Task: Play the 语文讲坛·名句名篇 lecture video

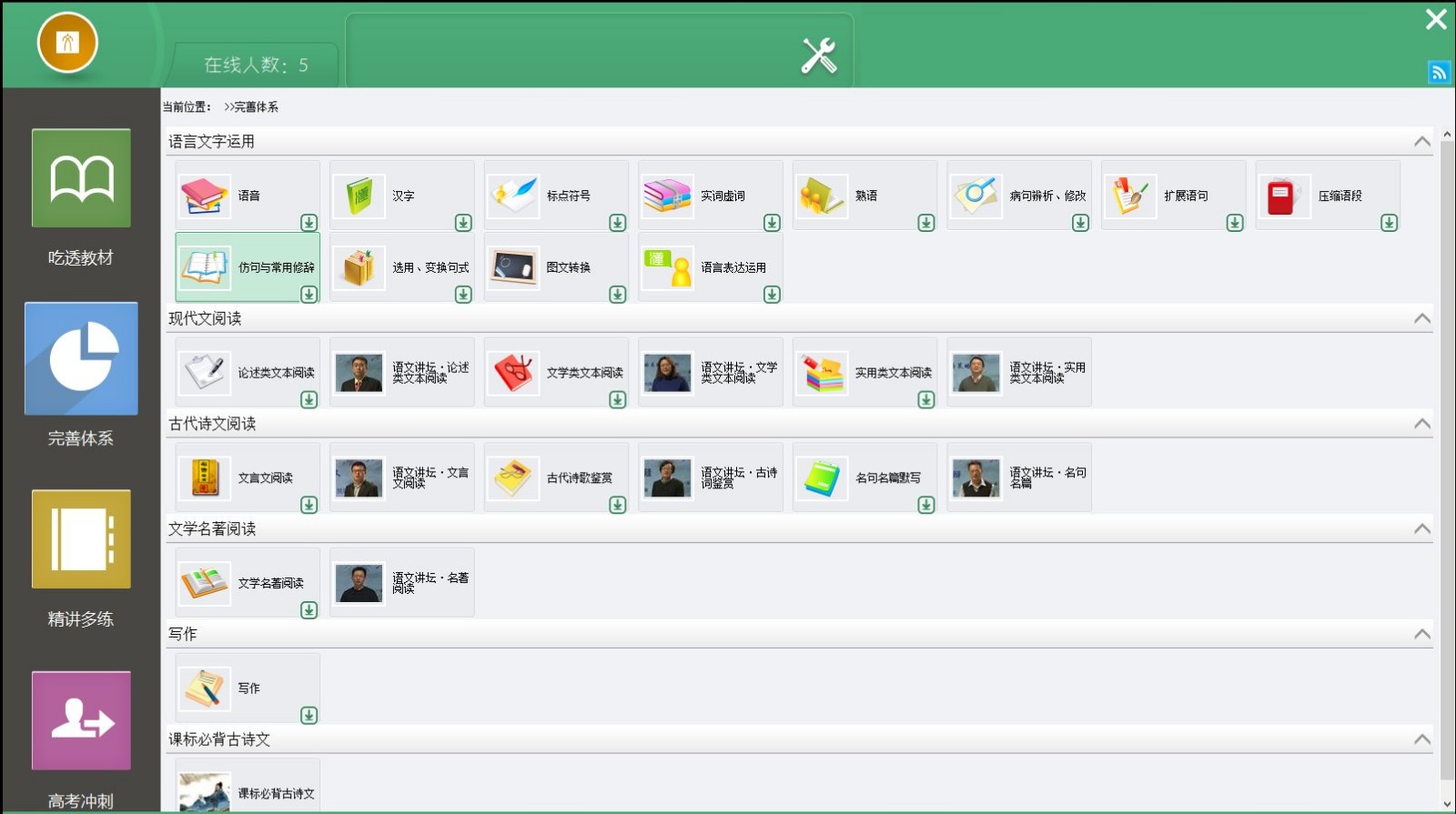Action: point(1019,477)
